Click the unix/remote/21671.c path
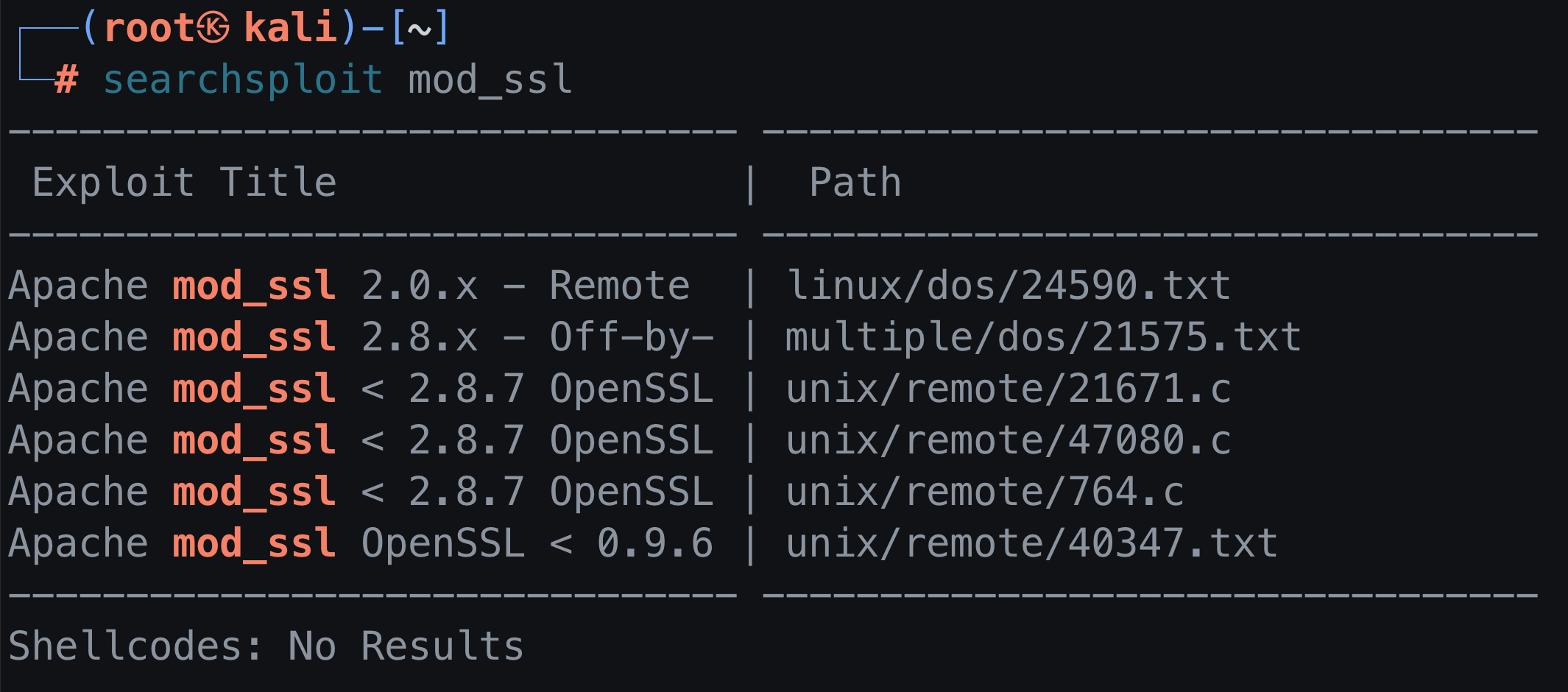This screenshot has height=692, width=1568. pos(1009,389)
